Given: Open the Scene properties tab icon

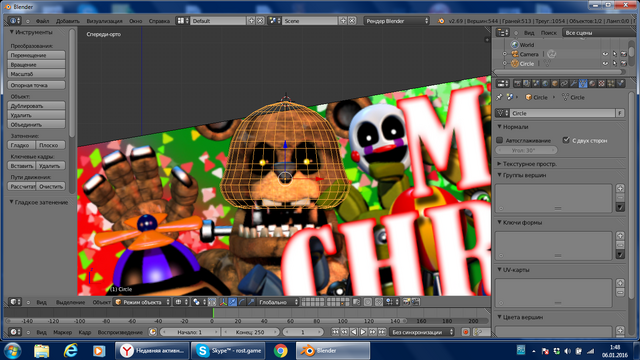Looking at the screenshot, I should [x=536, y=84].
